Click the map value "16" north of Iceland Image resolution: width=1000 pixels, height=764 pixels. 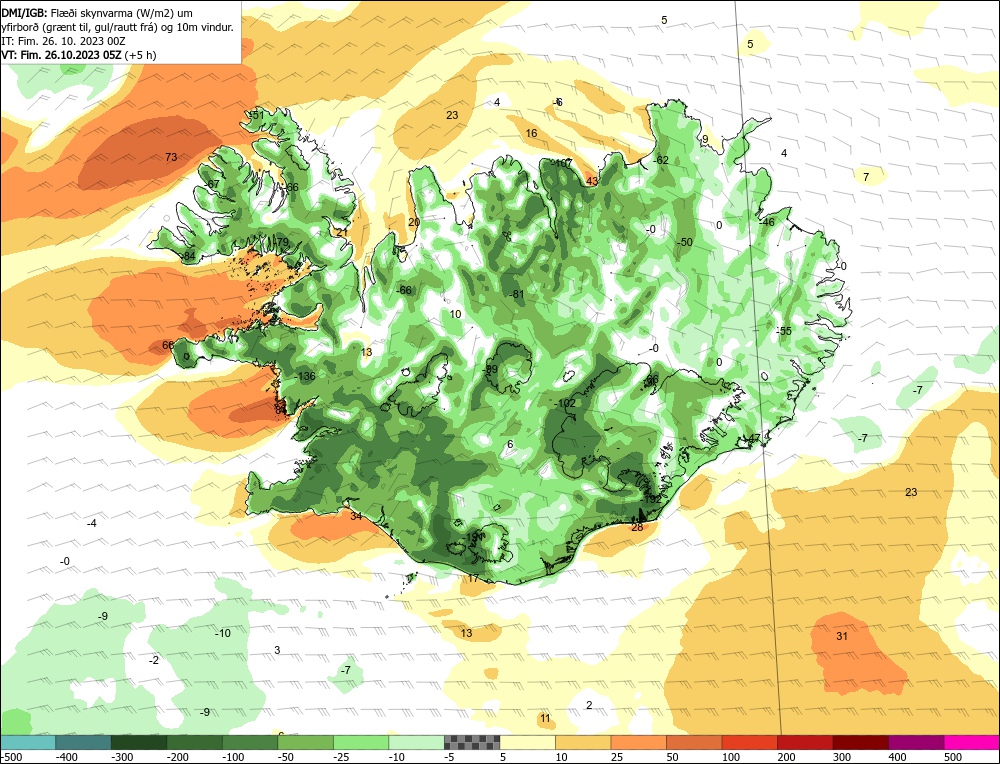[531, 133]
